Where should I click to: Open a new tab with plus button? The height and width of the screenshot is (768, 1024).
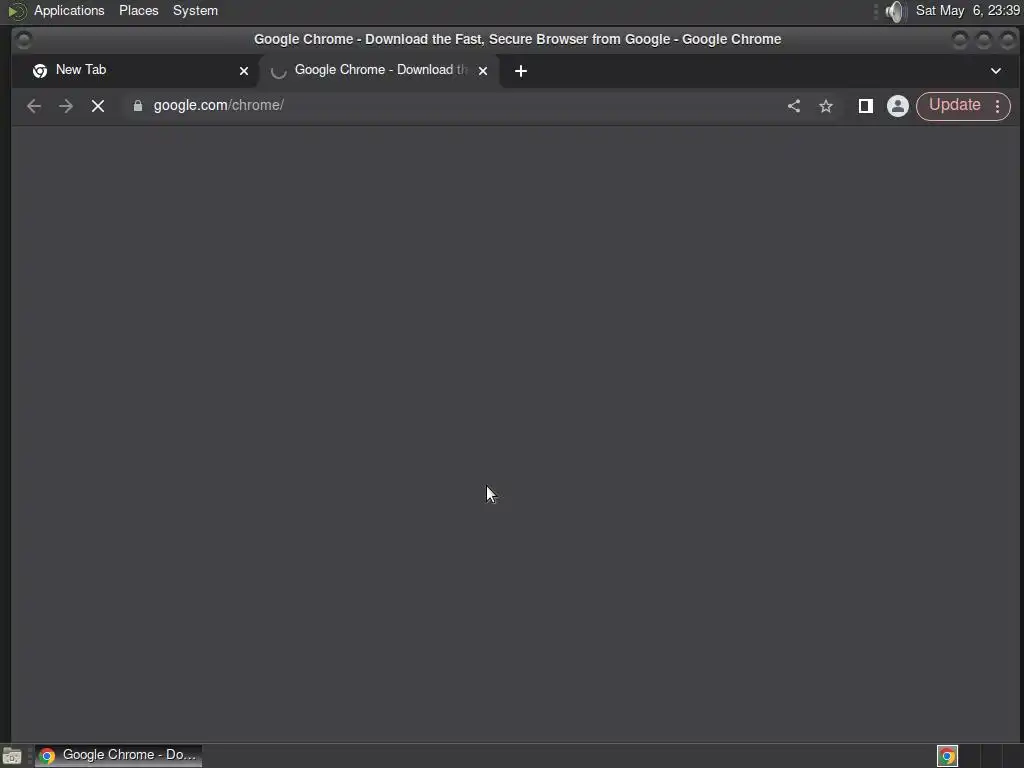(520, 71)
